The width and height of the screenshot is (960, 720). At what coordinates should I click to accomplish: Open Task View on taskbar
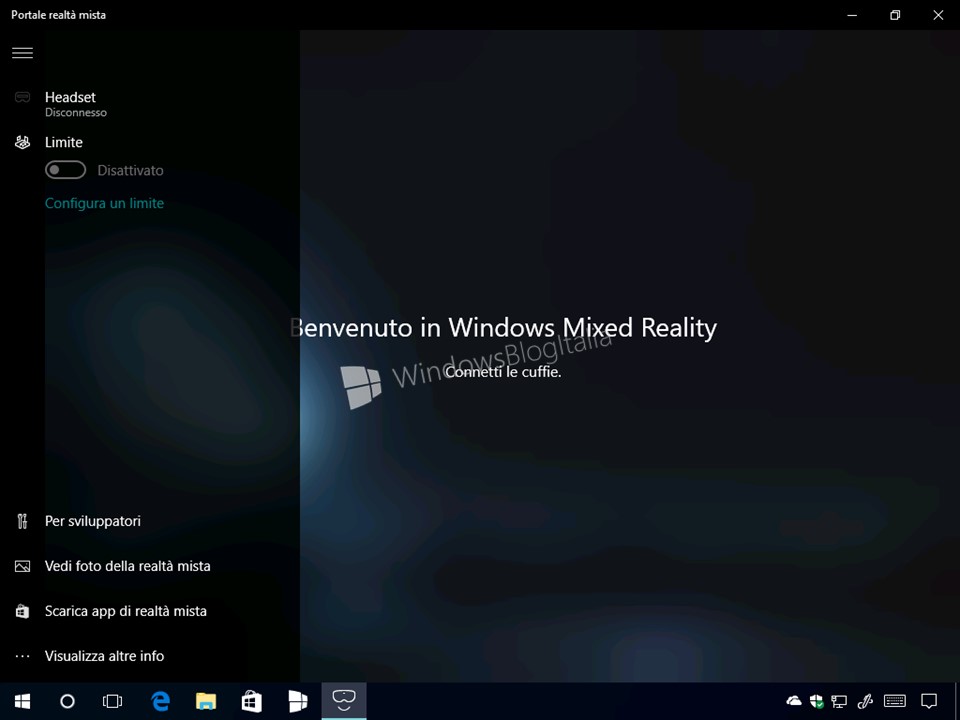[x=112, y=702]
